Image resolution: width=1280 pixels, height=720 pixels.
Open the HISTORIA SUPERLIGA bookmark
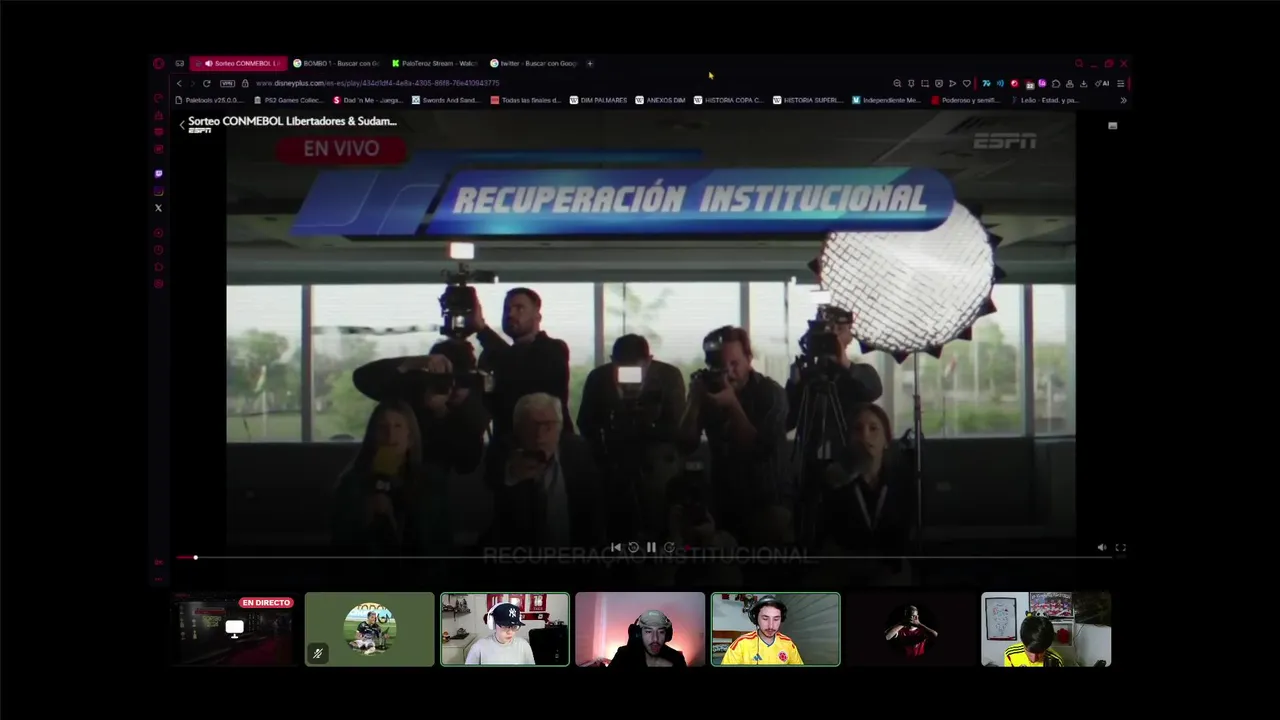(808, 100)
